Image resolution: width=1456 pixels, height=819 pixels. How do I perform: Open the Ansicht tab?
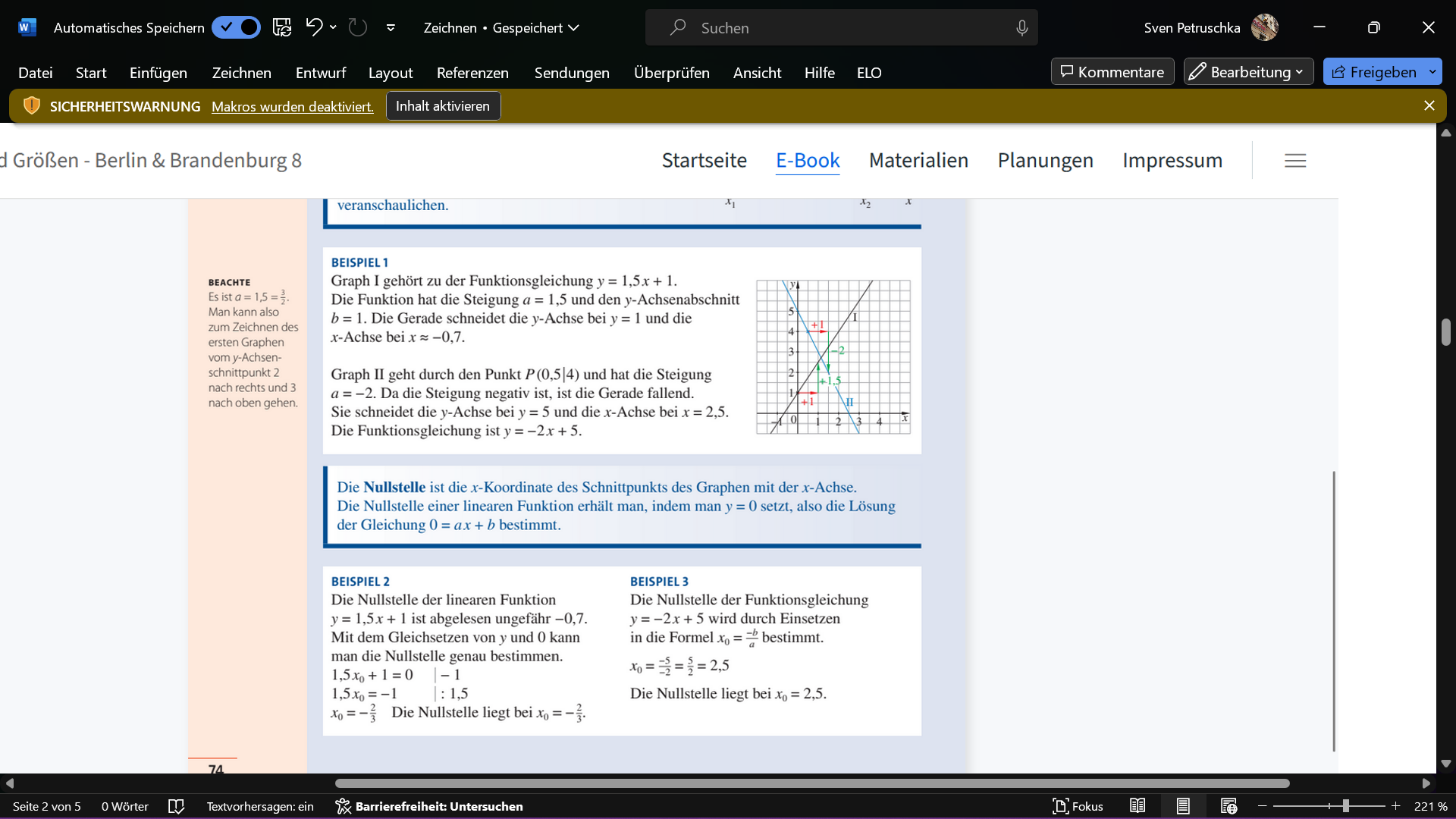[757, 72]
